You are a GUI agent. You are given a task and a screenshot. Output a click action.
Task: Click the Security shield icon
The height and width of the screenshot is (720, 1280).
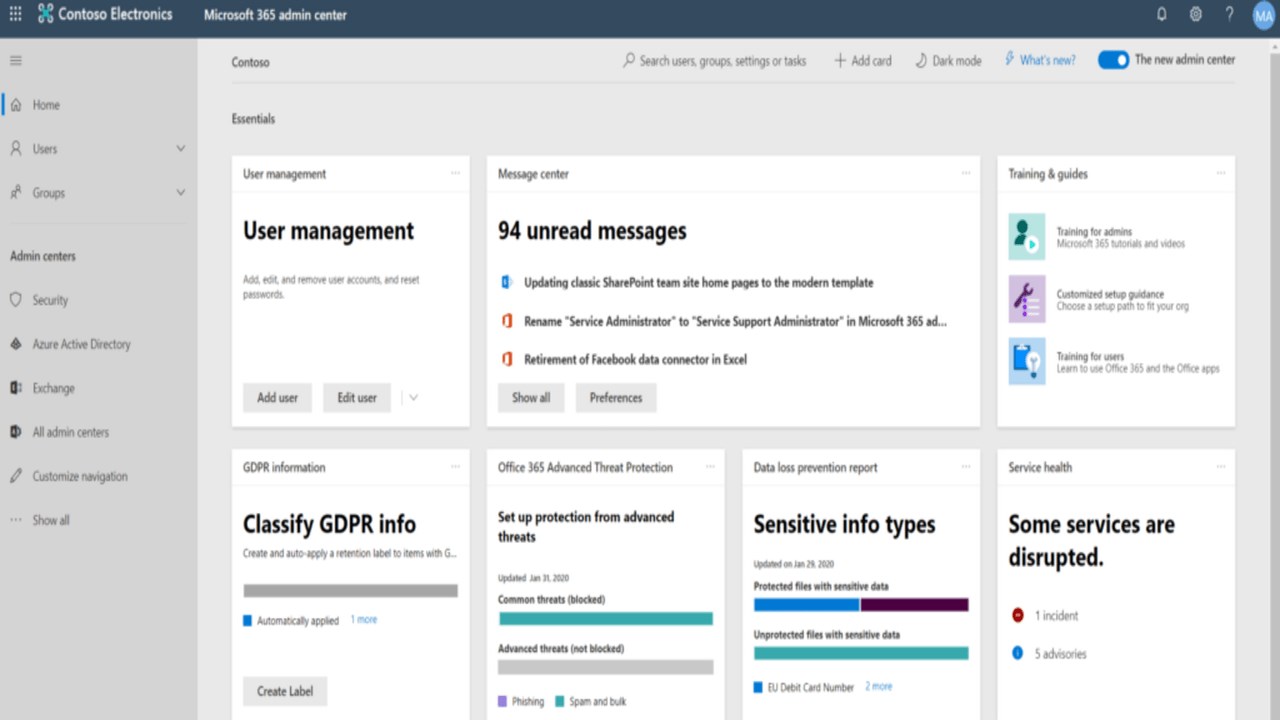pyautogui.click(x=16, y=300)
